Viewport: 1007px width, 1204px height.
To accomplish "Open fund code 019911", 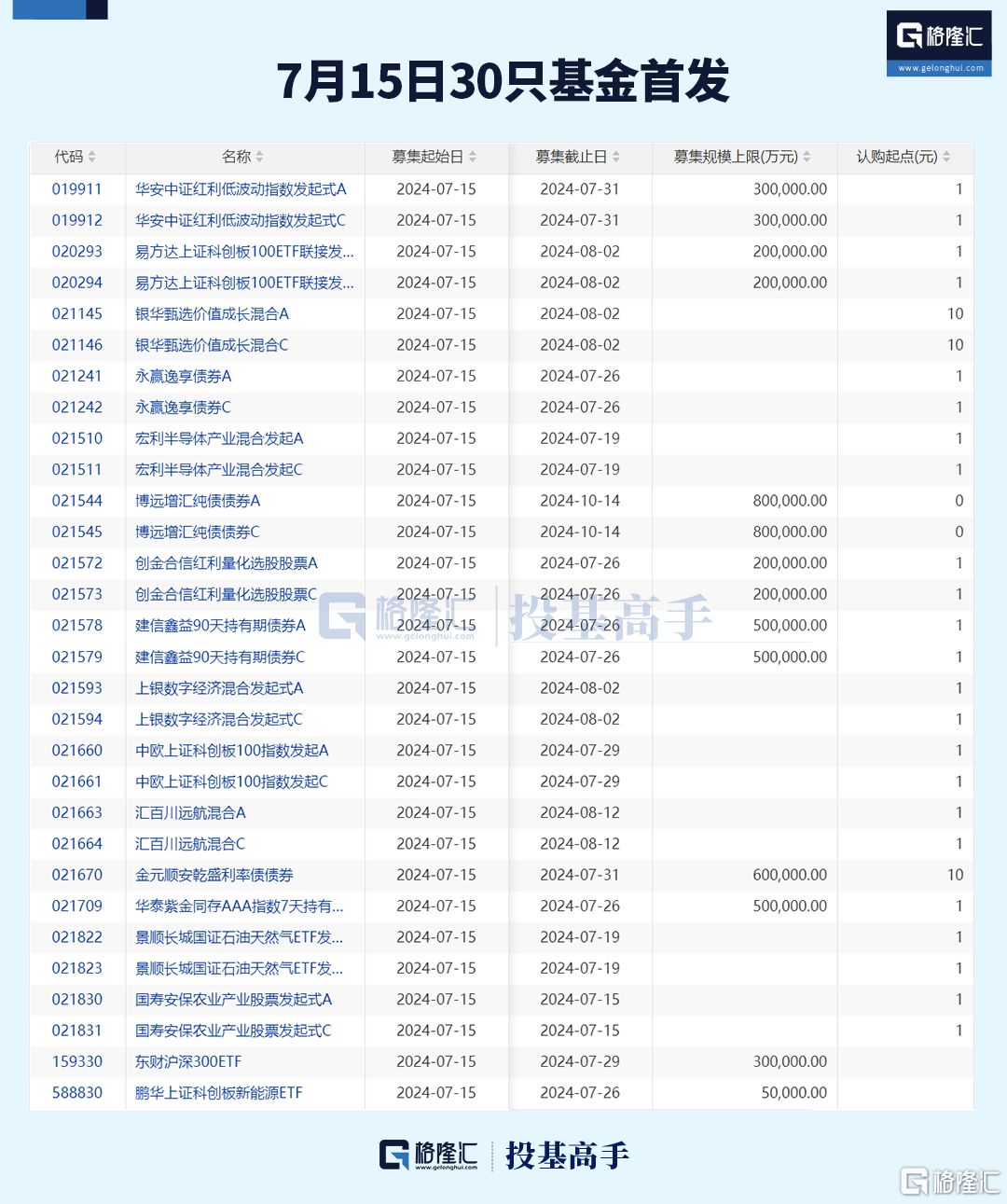I will [x=77, y=189].
